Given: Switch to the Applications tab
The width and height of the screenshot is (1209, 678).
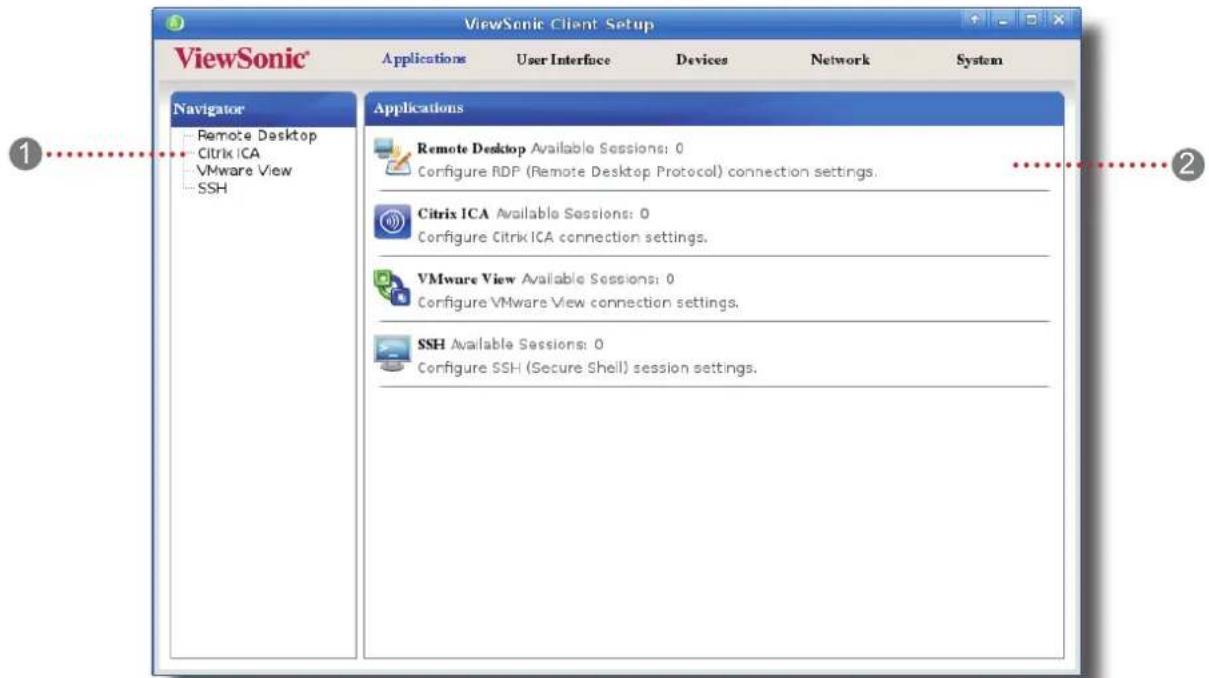Looking at the screenshot, I should click(x=424, y=60).
